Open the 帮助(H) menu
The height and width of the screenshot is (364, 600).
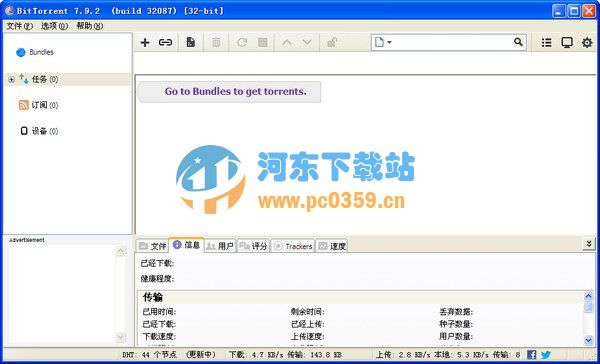[90, 26]
